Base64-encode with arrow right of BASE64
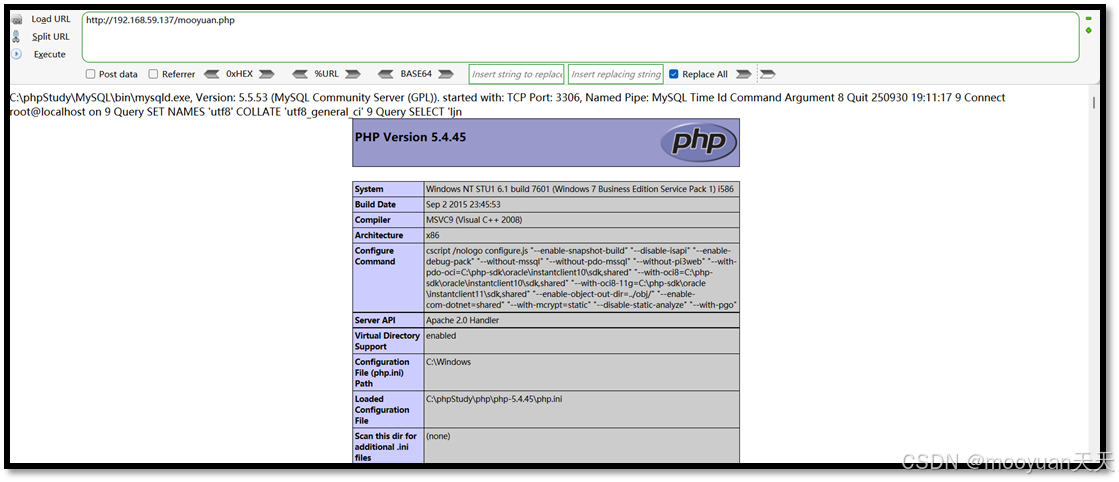1119x482 pixels. click(x=446, y=74)
